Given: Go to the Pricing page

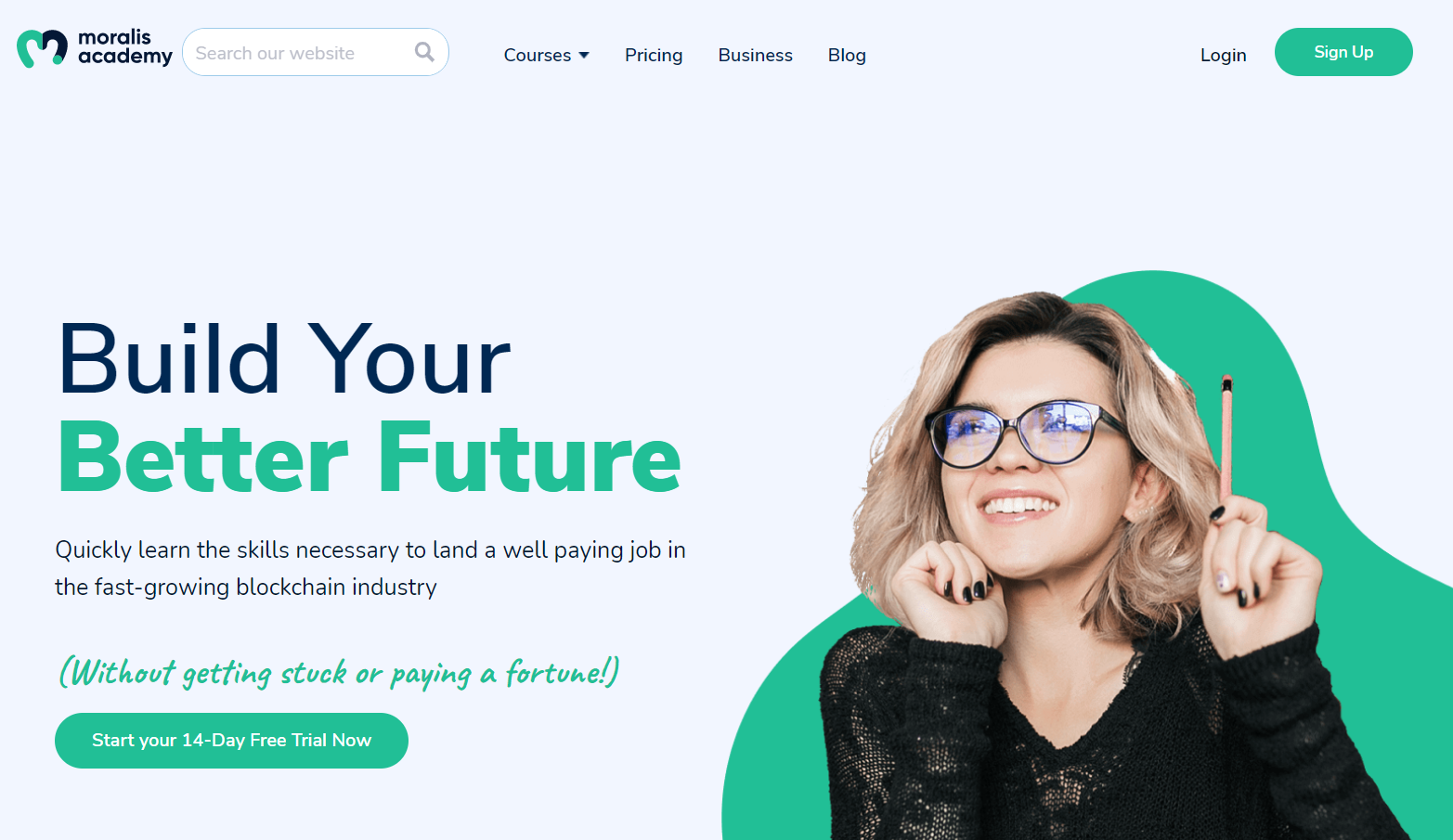Looking at the screenshot, I should [654, 55].
